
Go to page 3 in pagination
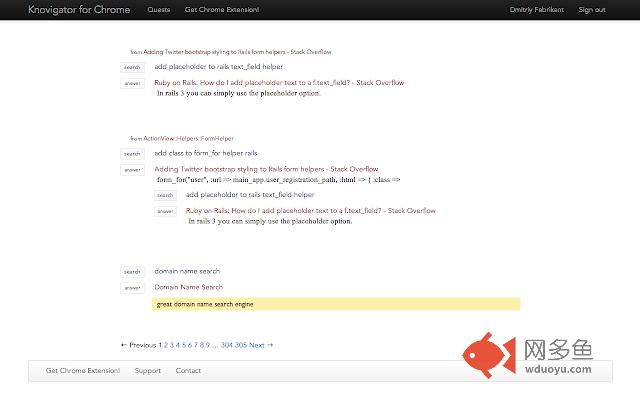click(x=172, y=345)
